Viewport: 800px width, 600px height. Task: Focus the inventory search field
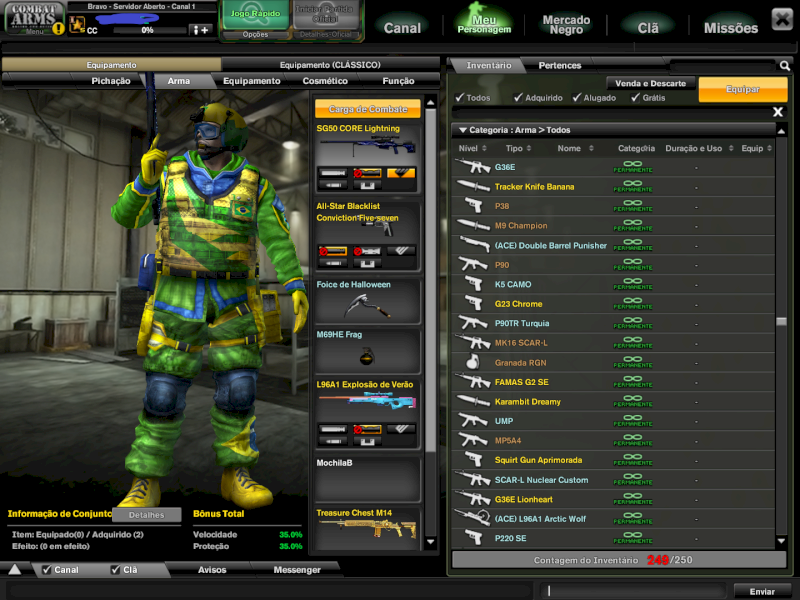coord(722,65)
